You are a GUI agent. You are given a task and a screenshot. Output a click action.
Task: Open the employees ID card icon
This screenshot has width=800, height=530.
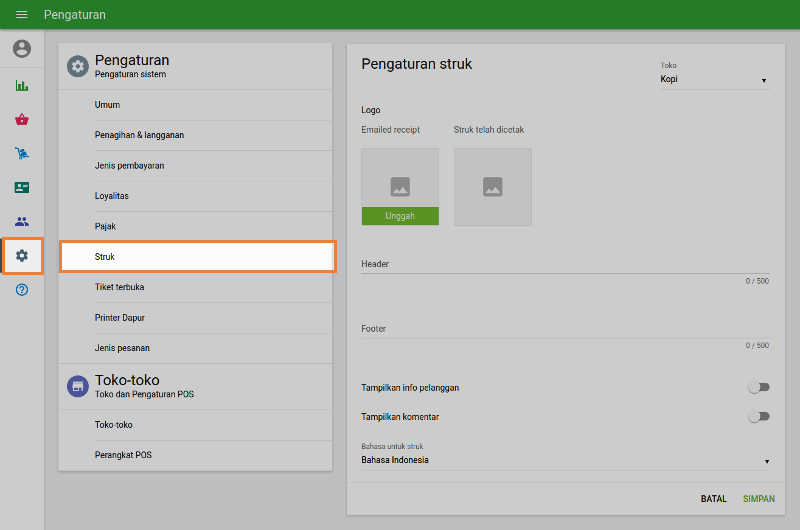coord(22,188)
